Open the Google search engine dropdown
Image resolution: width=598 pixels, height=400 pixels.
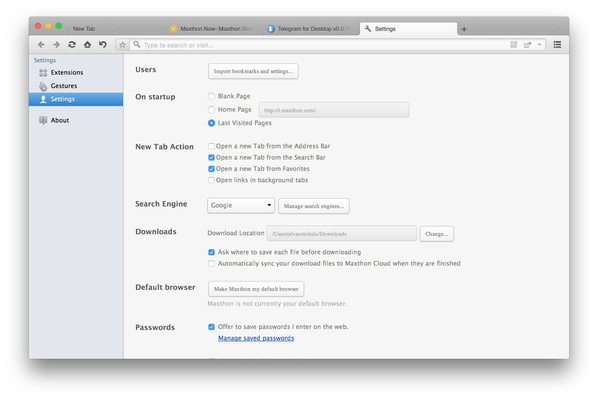[241, 205]
